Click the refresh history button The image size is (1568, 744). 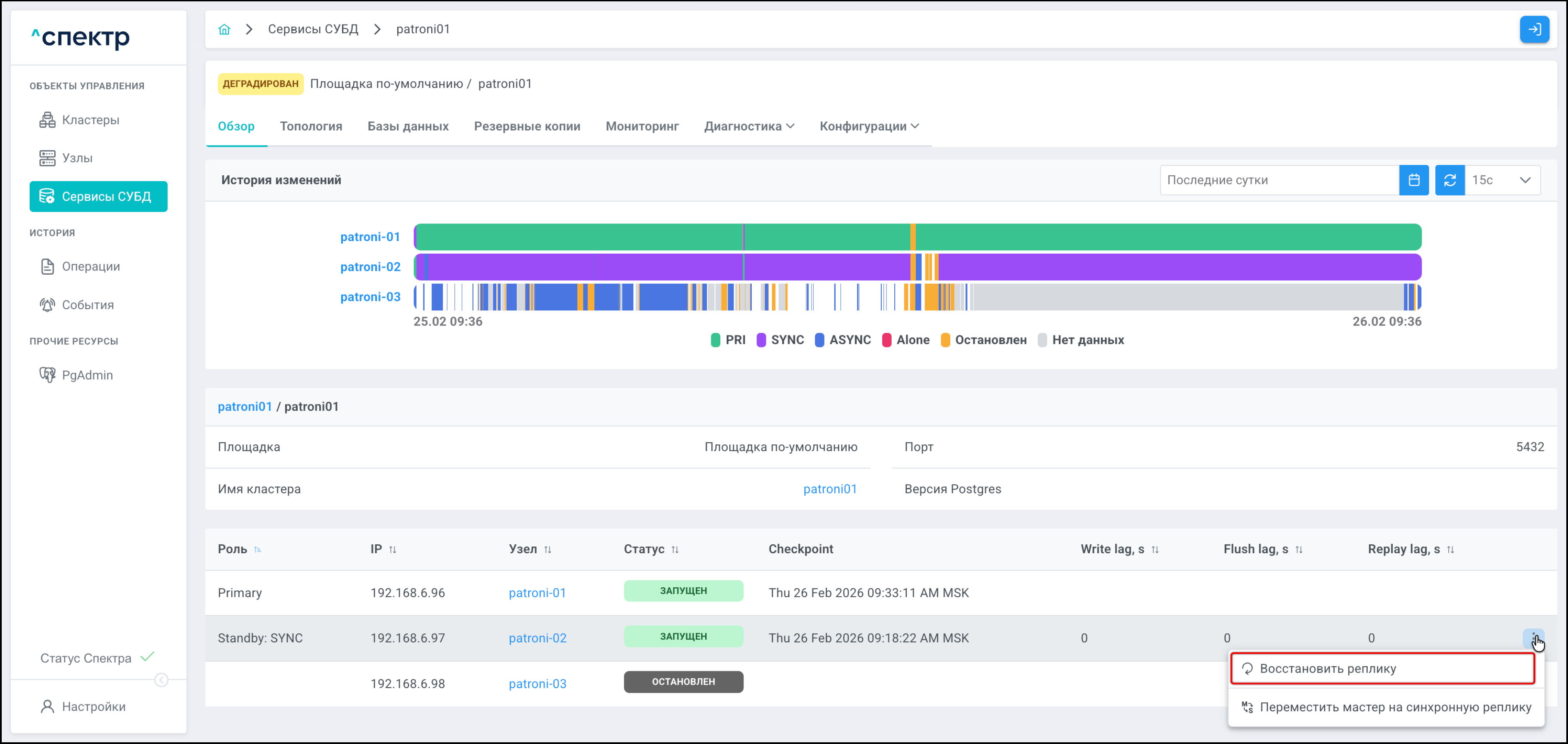[1449, 180]
